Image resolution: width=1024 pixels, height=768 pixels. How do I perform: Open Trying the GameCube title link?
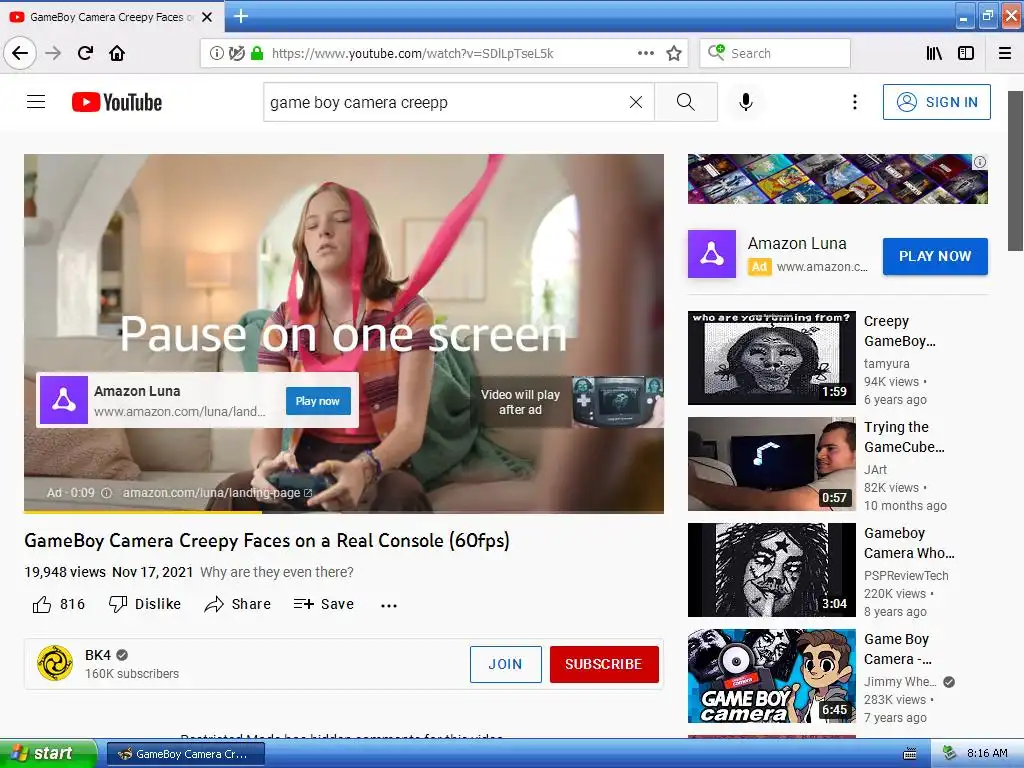point(904,437)
